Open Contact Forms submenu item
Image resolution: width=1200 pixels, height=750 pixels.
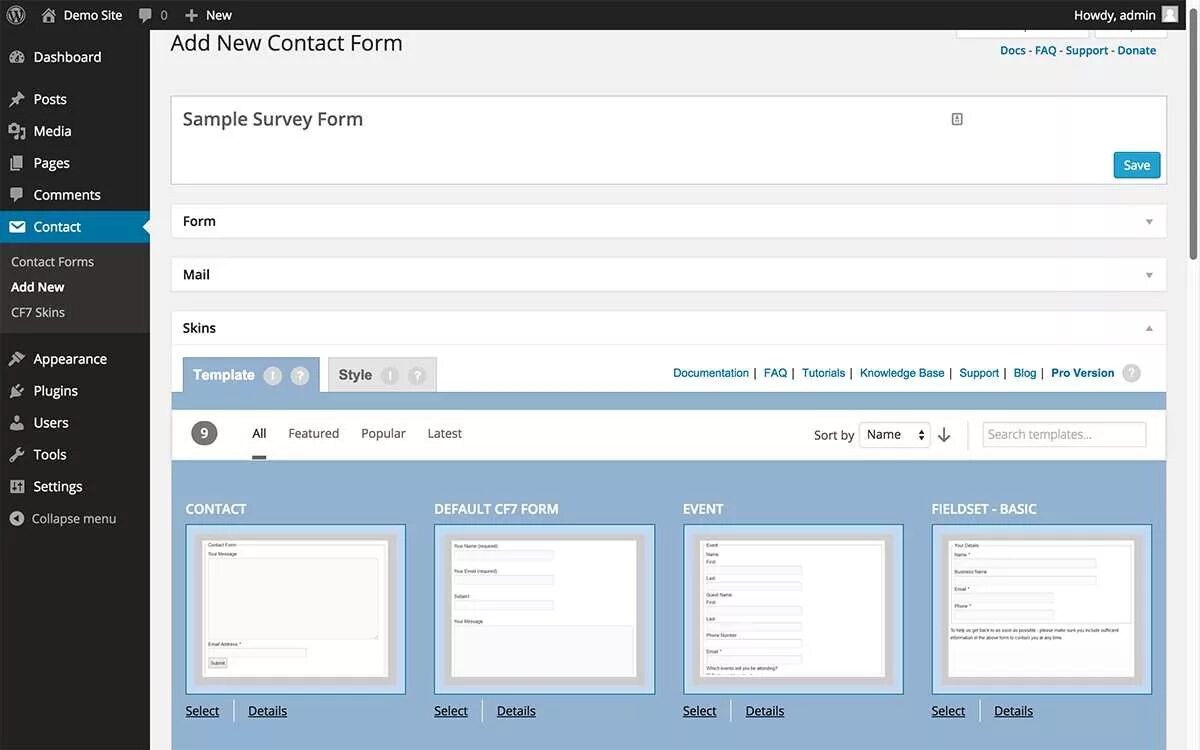(52, 262)
